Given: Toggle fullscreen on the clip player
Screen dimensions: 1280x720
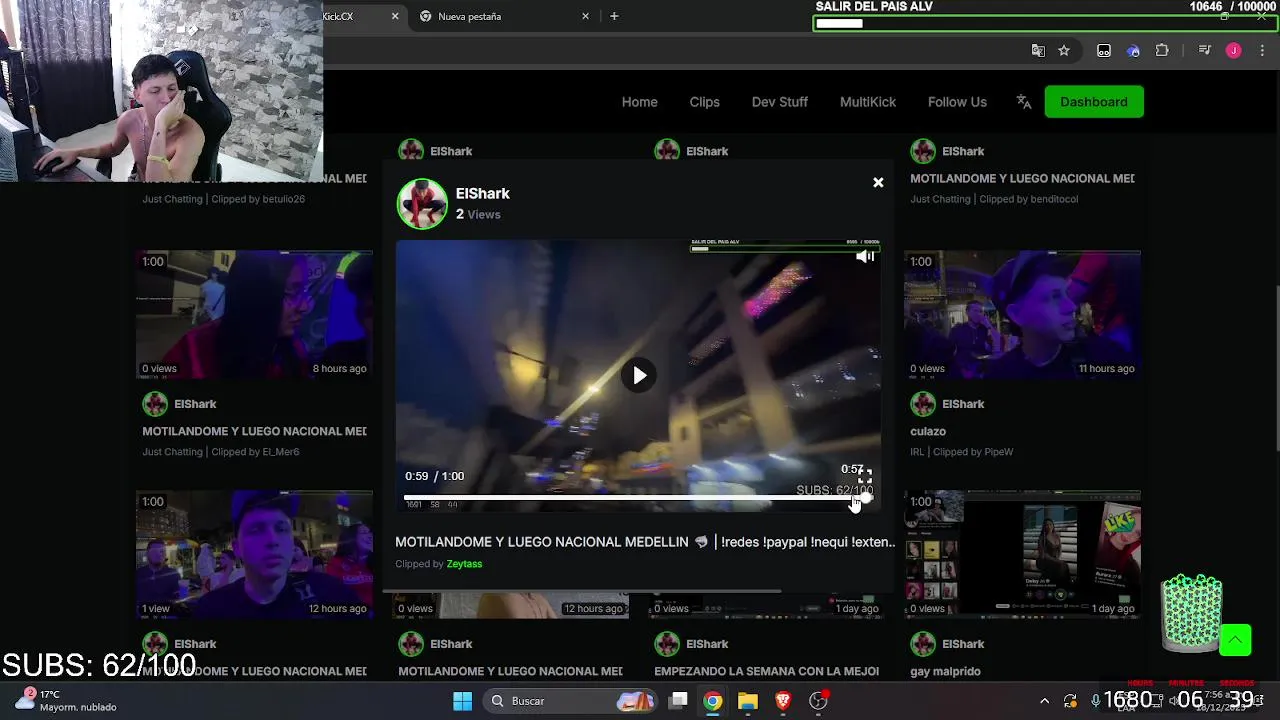Looking at the screenshot, I should 865,477.
